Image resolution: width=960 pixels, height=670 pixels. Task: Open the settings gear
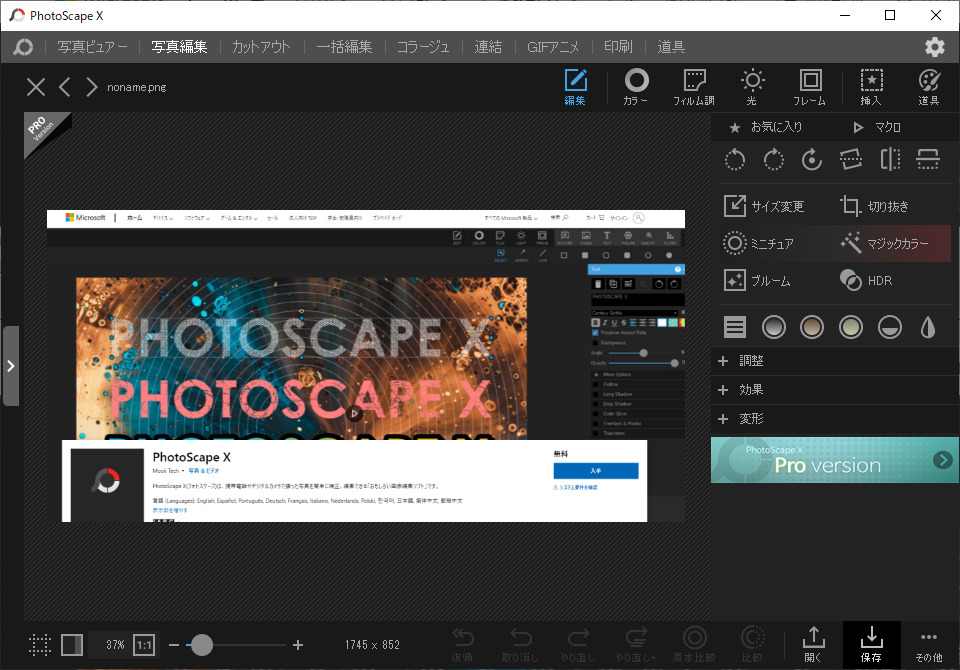[x=934, y=47]
